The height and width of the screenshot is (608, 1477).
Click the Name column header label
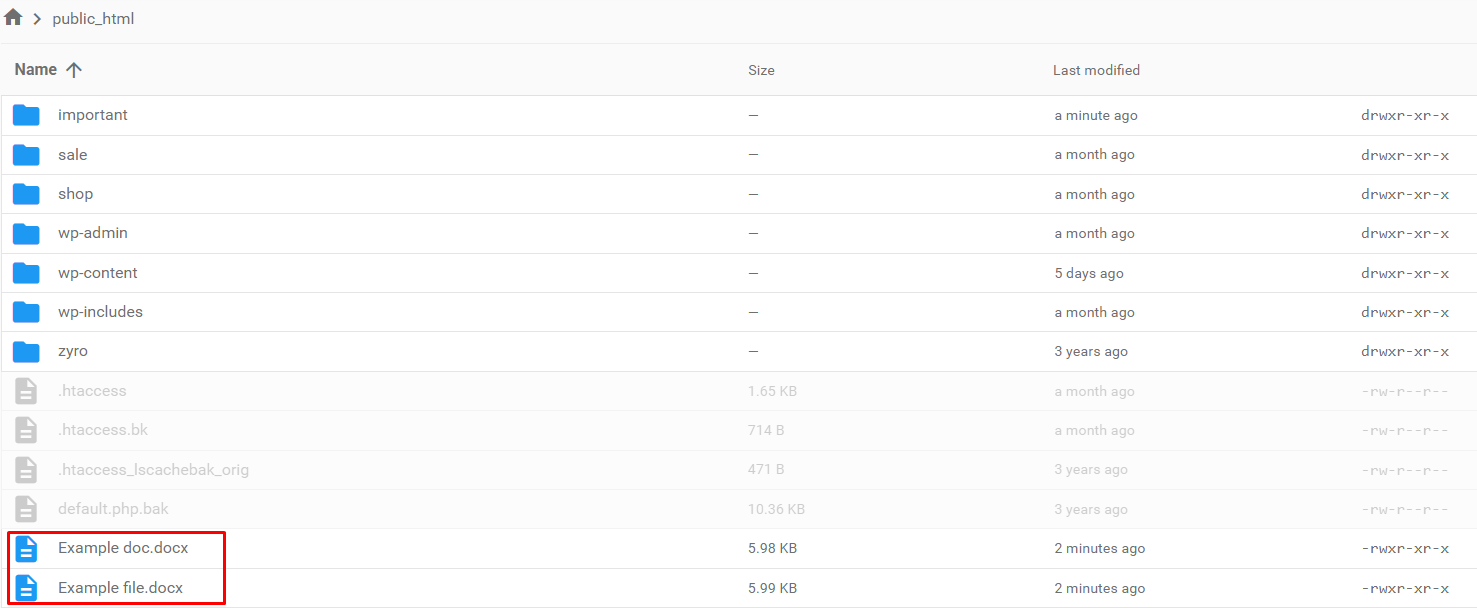coord(36,70)
